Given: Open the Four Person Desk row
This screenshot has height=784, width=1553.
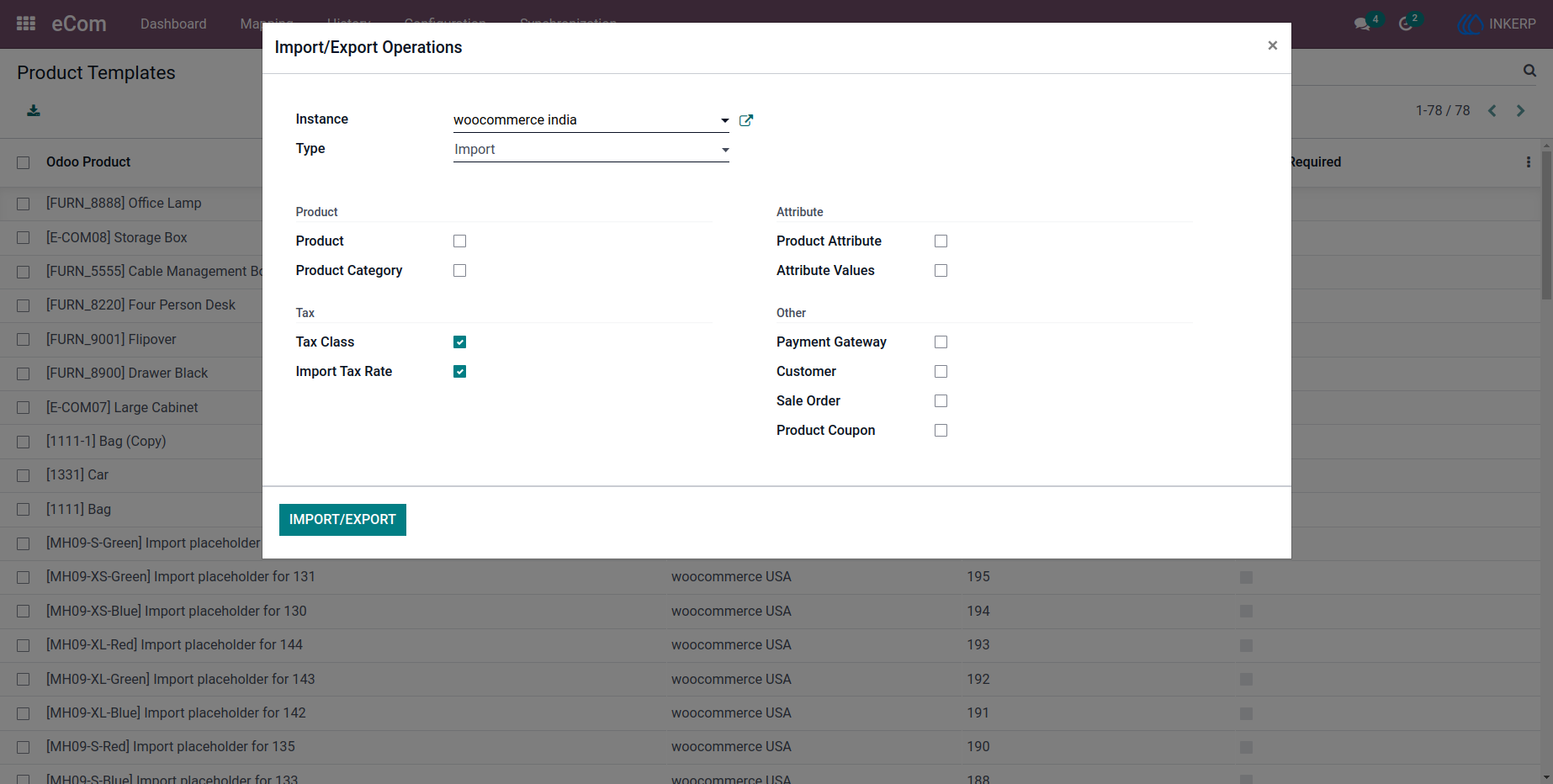Looking at the screenshot, I should click(x=140, y=305).
